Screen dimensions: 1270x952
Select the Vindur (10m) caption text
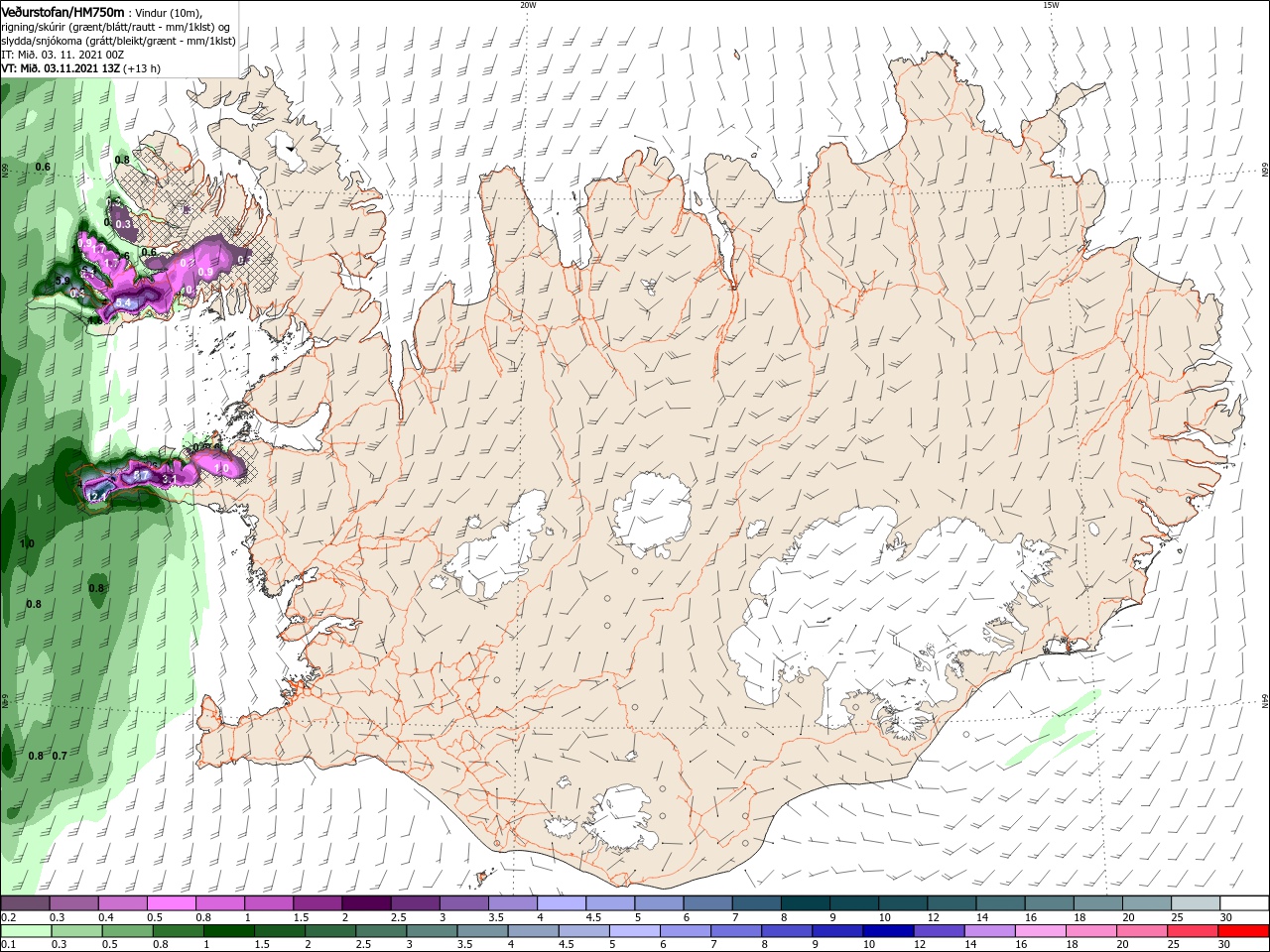click(168, 13)
